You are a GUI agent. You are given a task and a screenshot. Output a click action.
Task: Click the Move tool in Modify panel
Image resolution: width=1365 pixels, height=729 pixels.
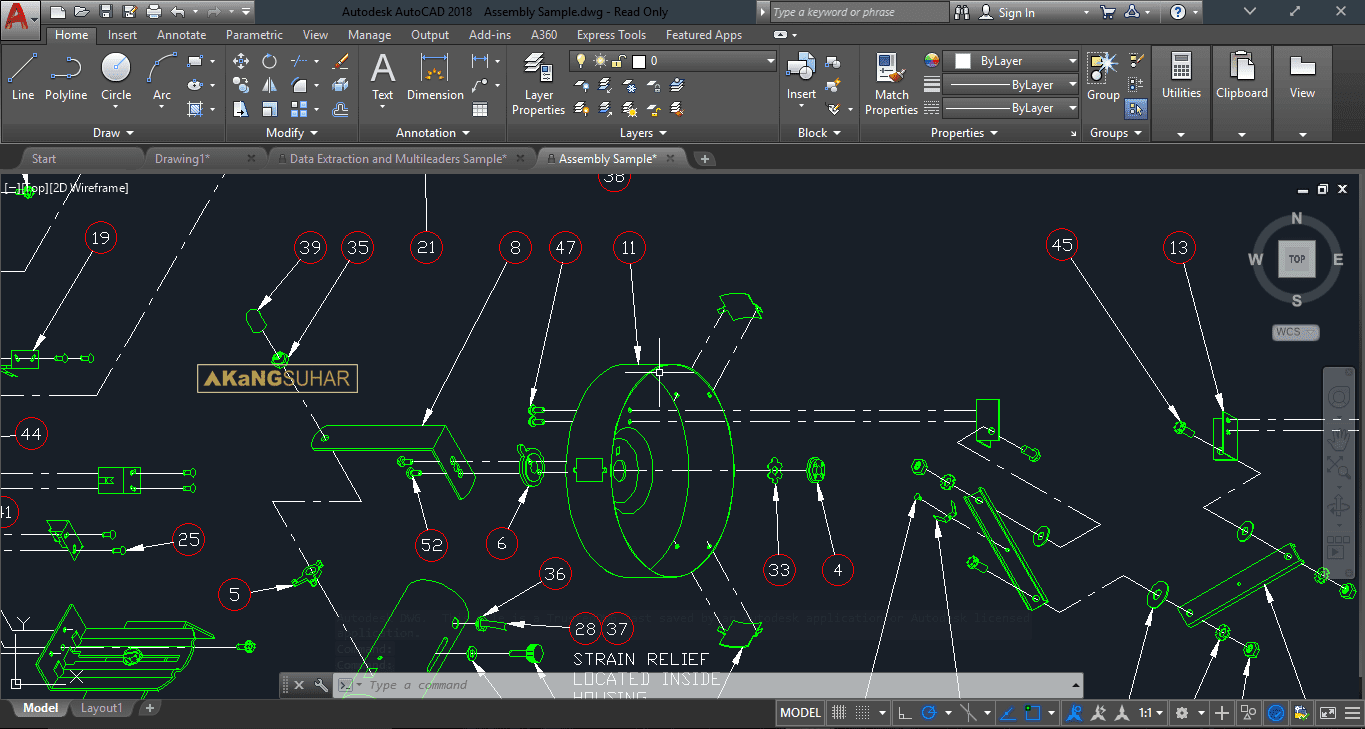[x=241, y=61]
